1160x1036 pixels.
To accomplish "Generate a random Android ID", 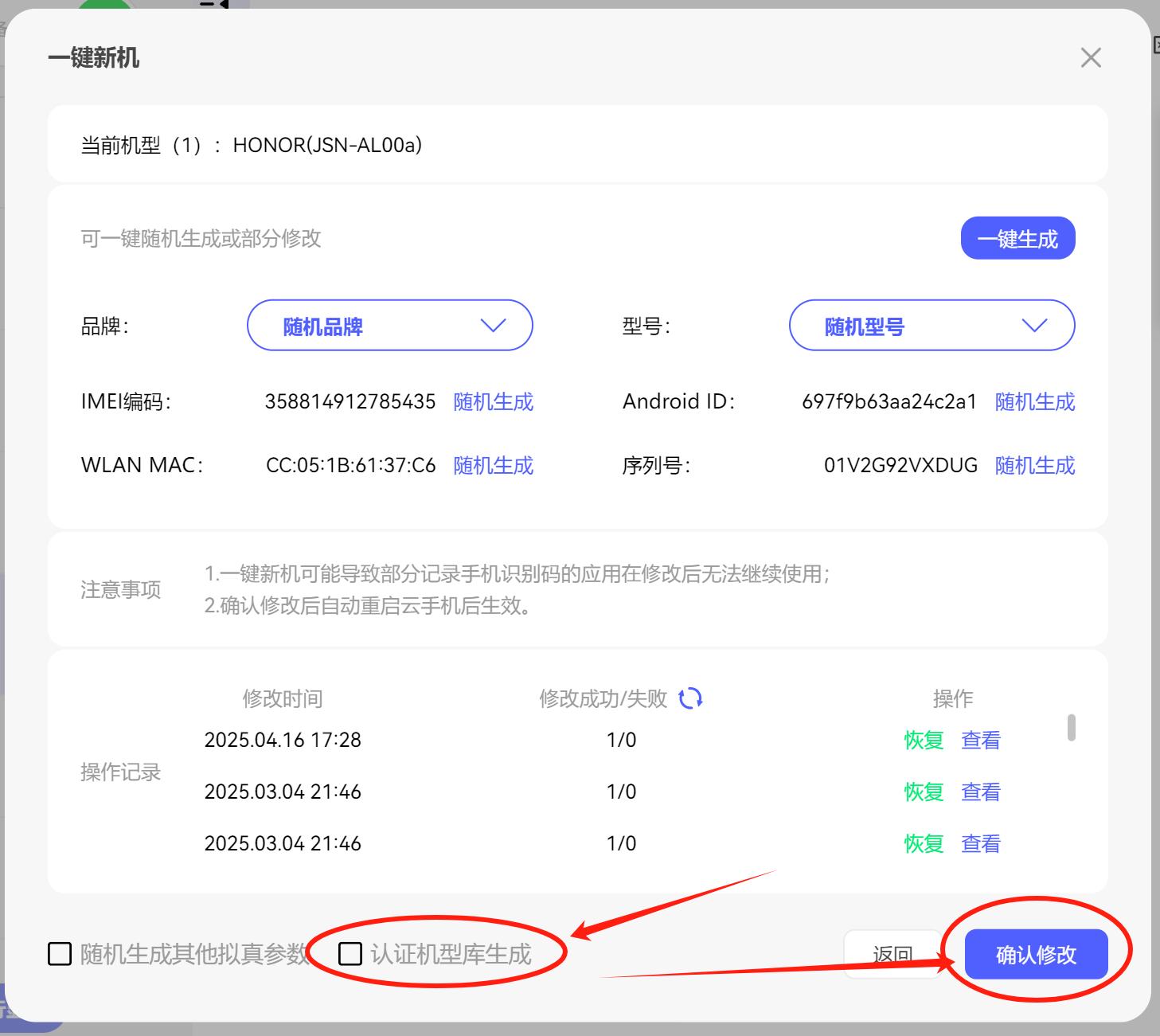I will [1034, 401].
